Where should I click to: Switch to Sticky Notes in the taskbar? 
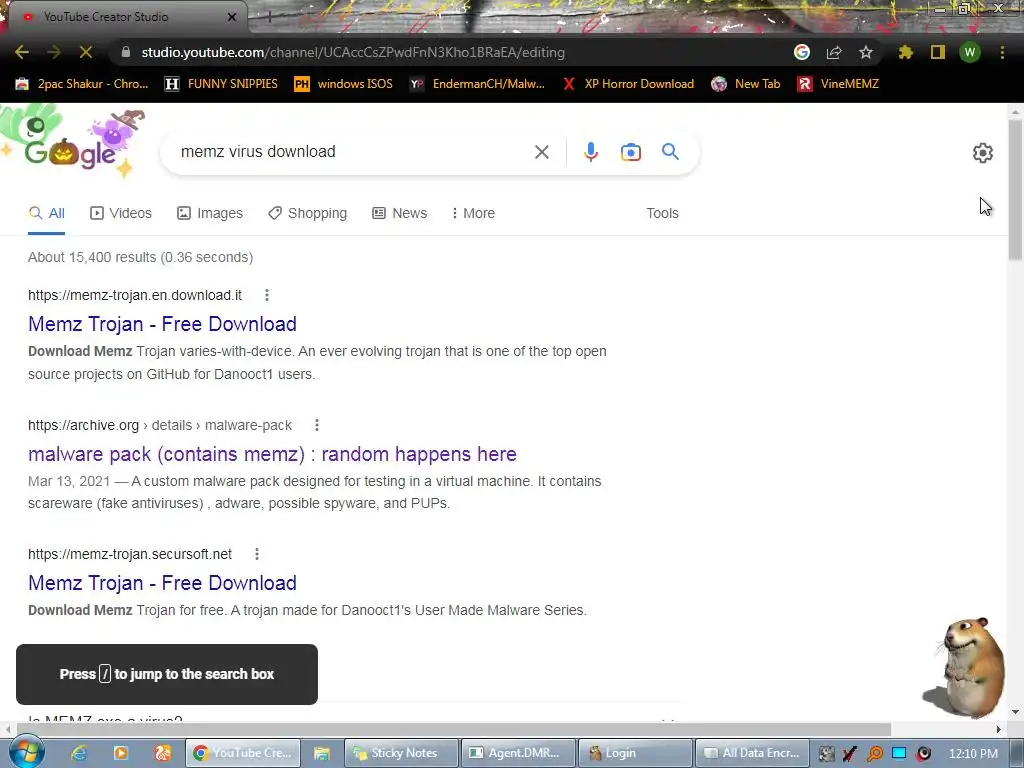(402, 753)
